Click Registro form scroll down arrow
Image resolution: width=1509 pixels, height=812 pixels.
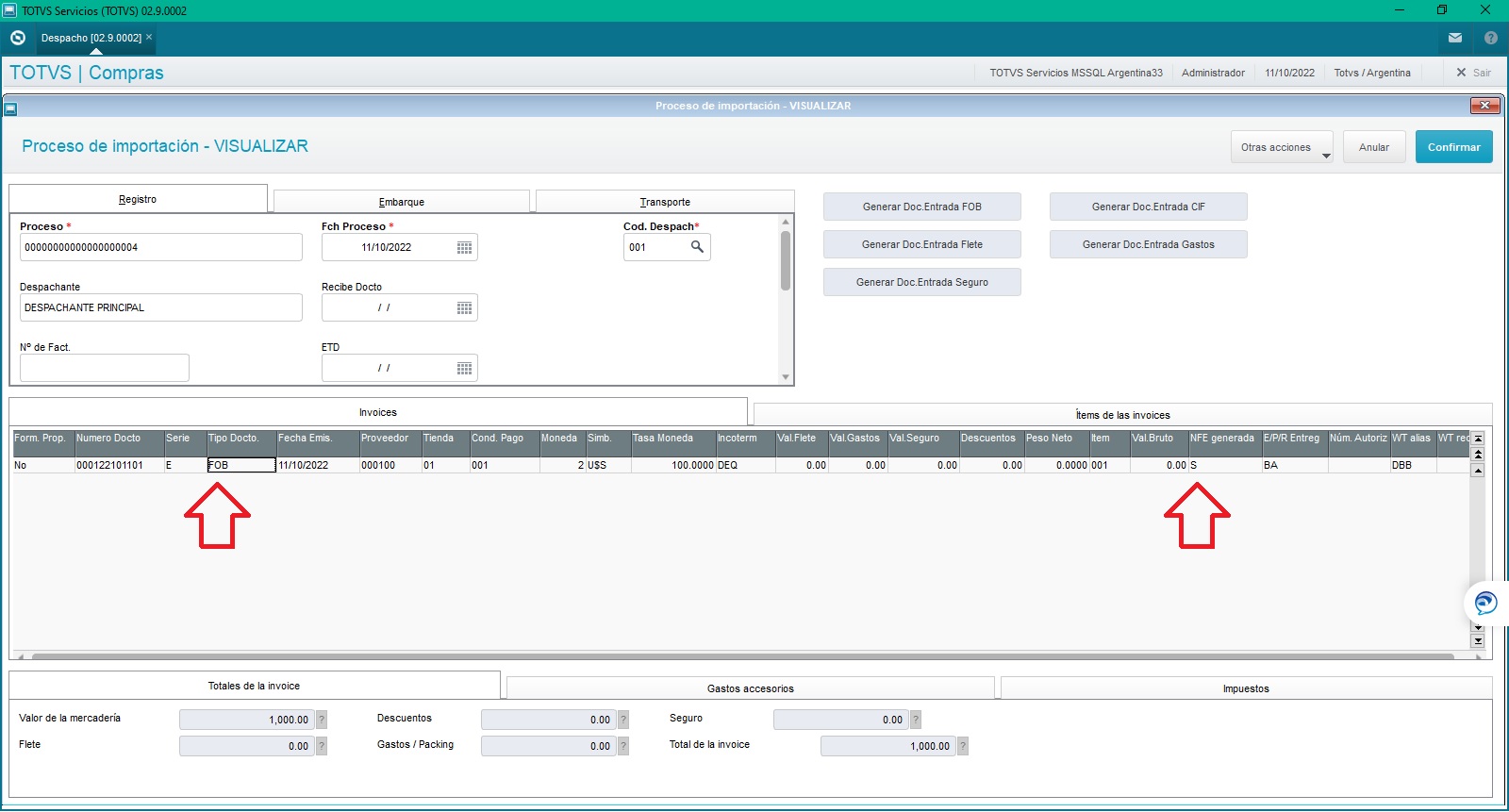coord(786,377)
